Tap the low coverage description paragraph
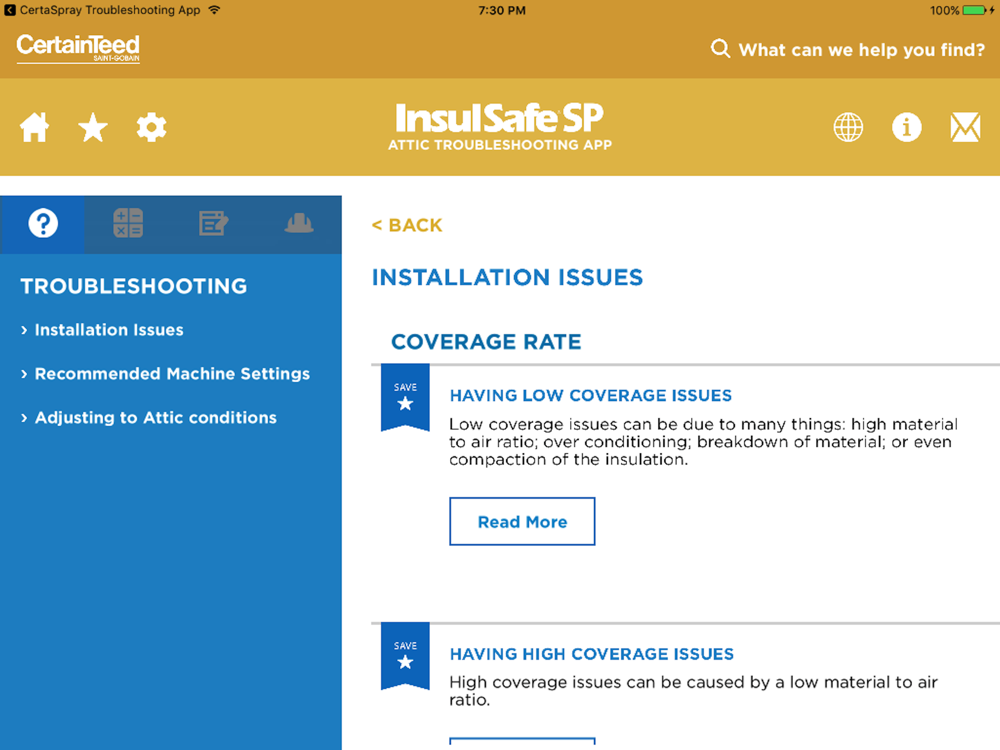 (x=703, y=442)
